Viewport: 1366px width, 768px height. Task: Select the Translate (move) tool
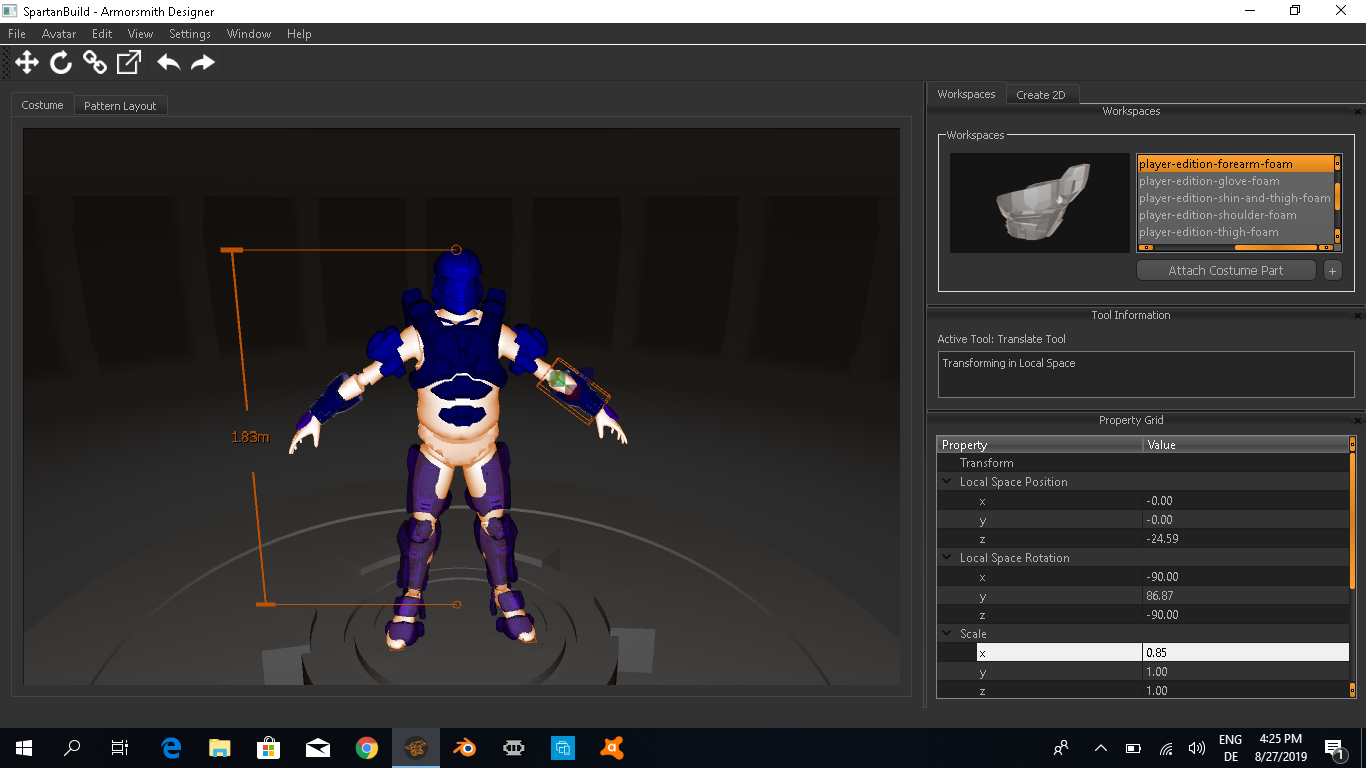(27, 63)
